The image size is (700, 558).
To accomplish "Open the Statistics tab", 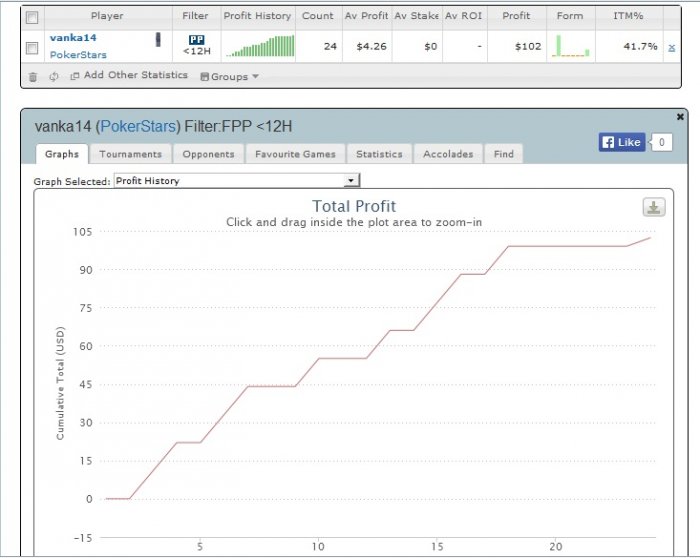I will coord(379,154).
